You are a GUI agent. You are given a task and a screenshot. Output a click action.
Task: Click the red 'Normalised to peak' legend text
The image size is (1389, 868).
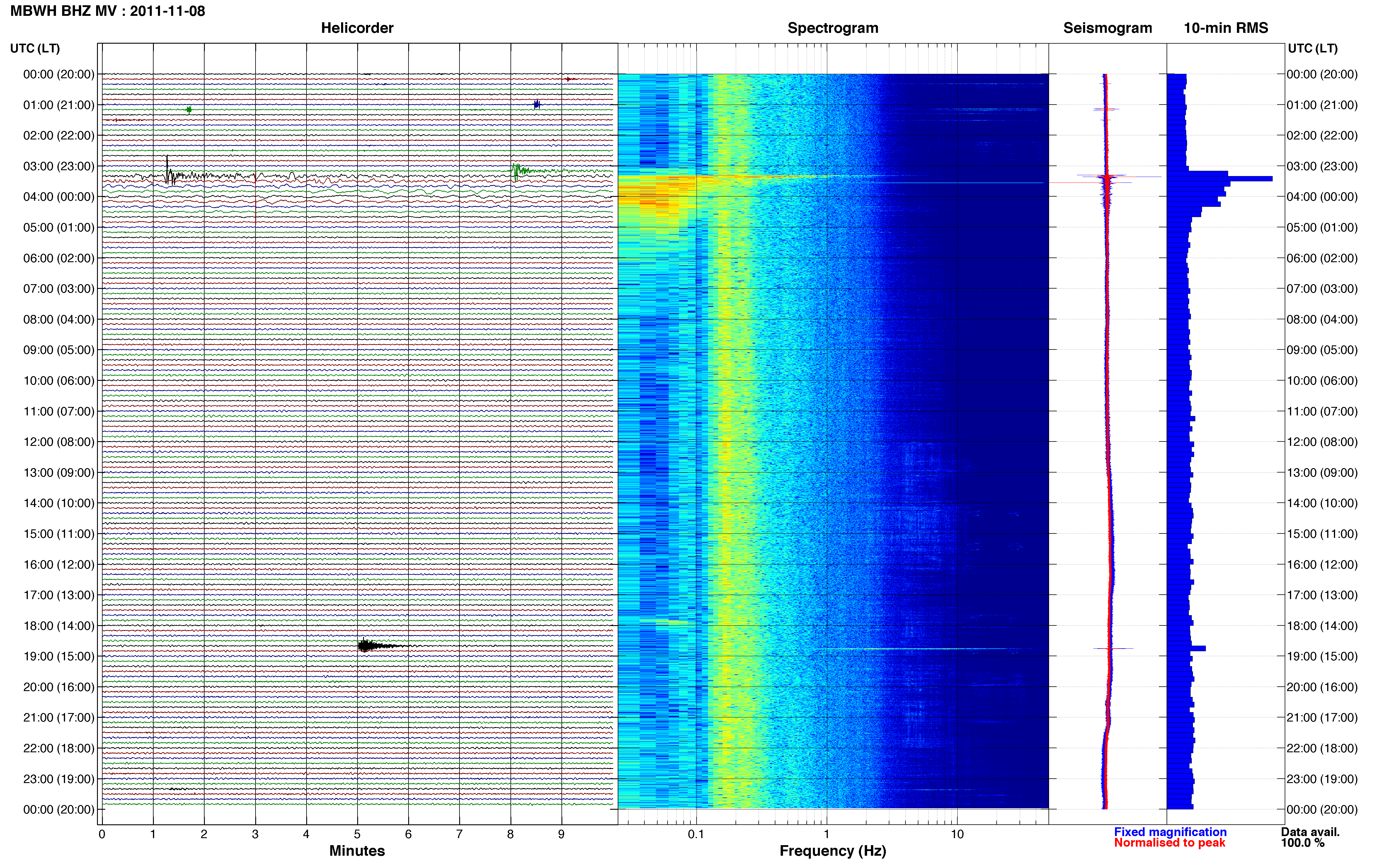pyautogui.click(x=1170, y=843)
